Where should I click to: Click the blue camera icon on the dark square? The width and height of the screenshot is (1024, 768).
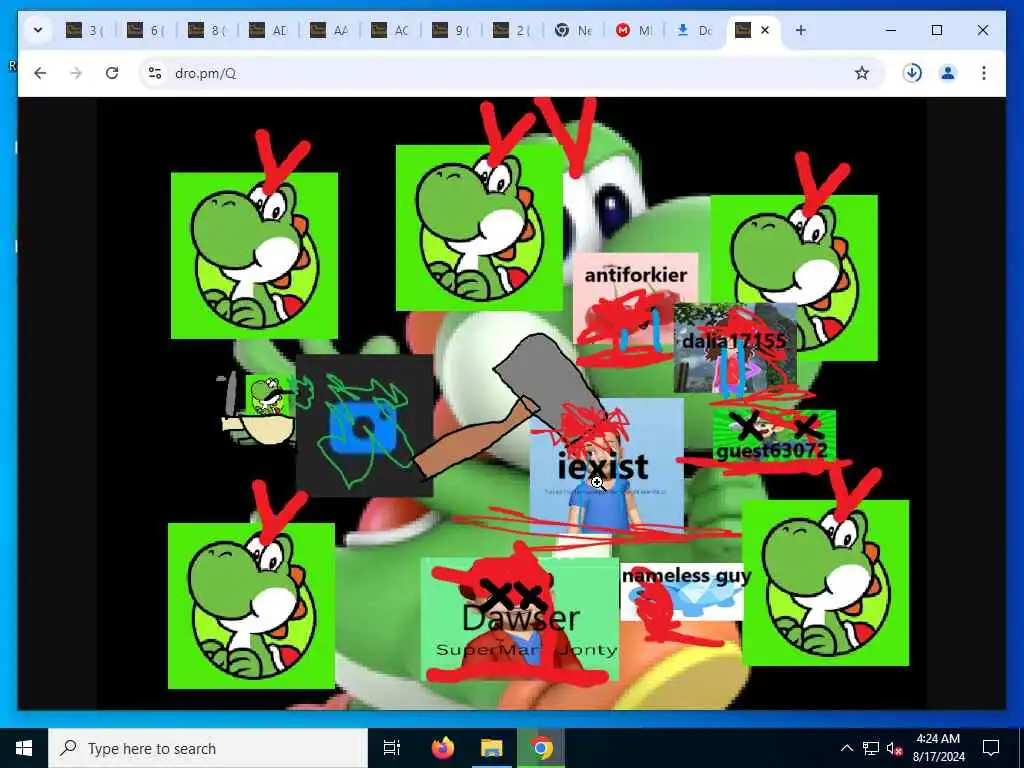[x=363, y=428]
